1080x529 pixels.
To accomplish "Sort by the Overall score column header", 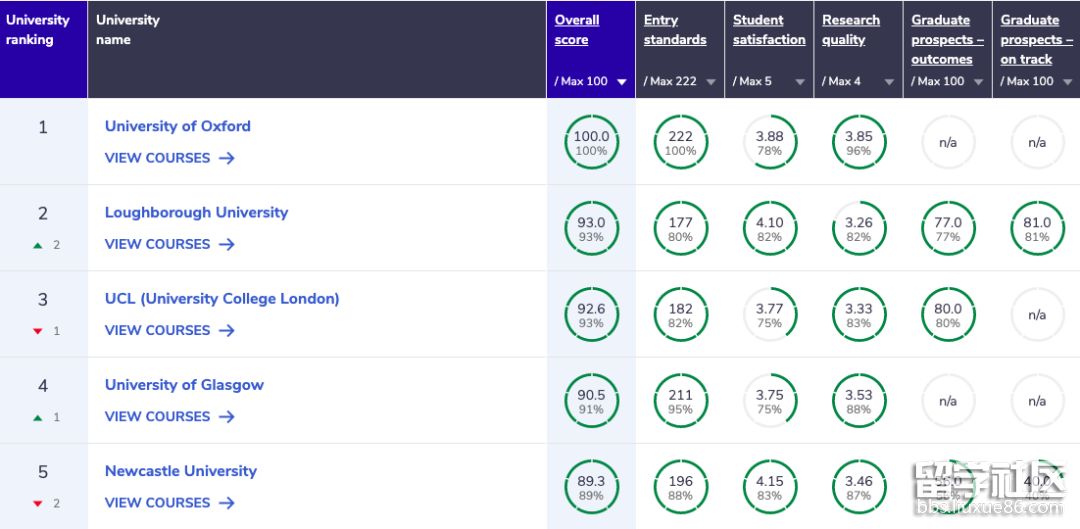I will [577, 30].
